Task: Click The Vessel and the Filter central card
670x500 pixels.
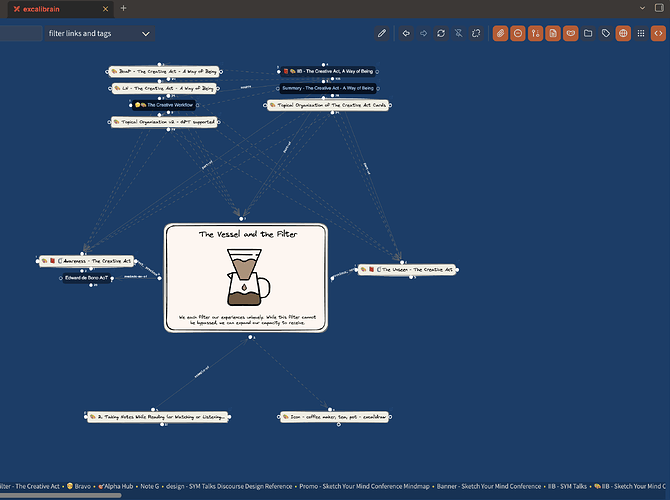Action: [x=246, y=278]
